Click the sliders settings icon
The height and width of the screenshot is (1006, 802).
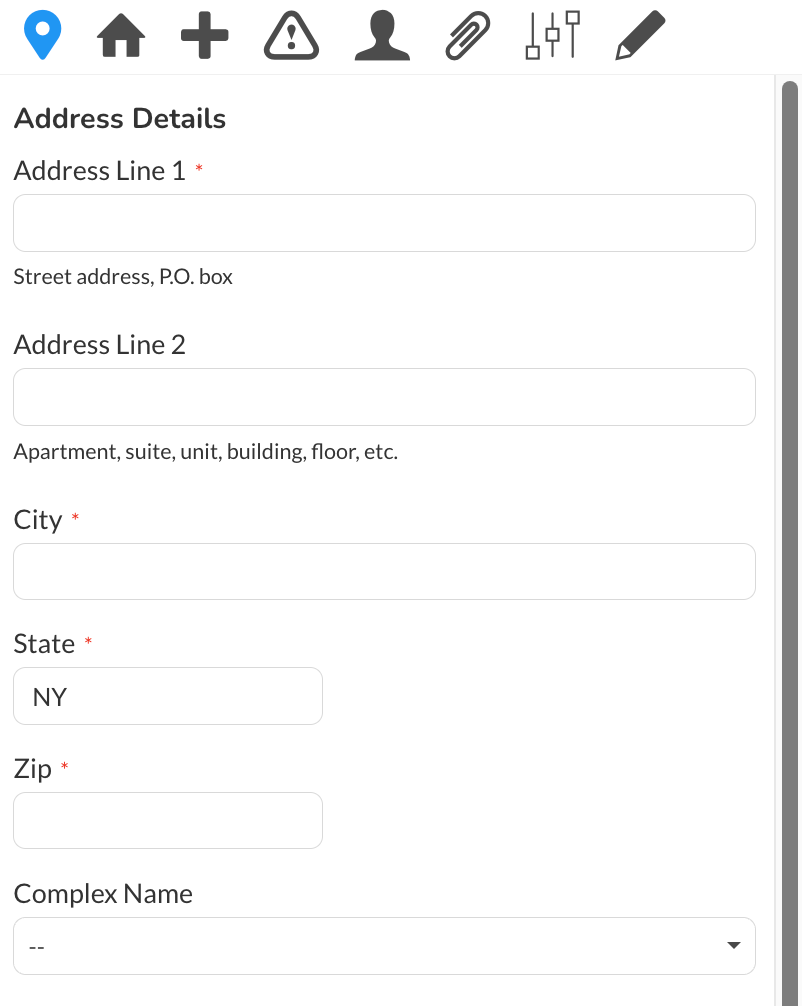(x=552, y=35)
